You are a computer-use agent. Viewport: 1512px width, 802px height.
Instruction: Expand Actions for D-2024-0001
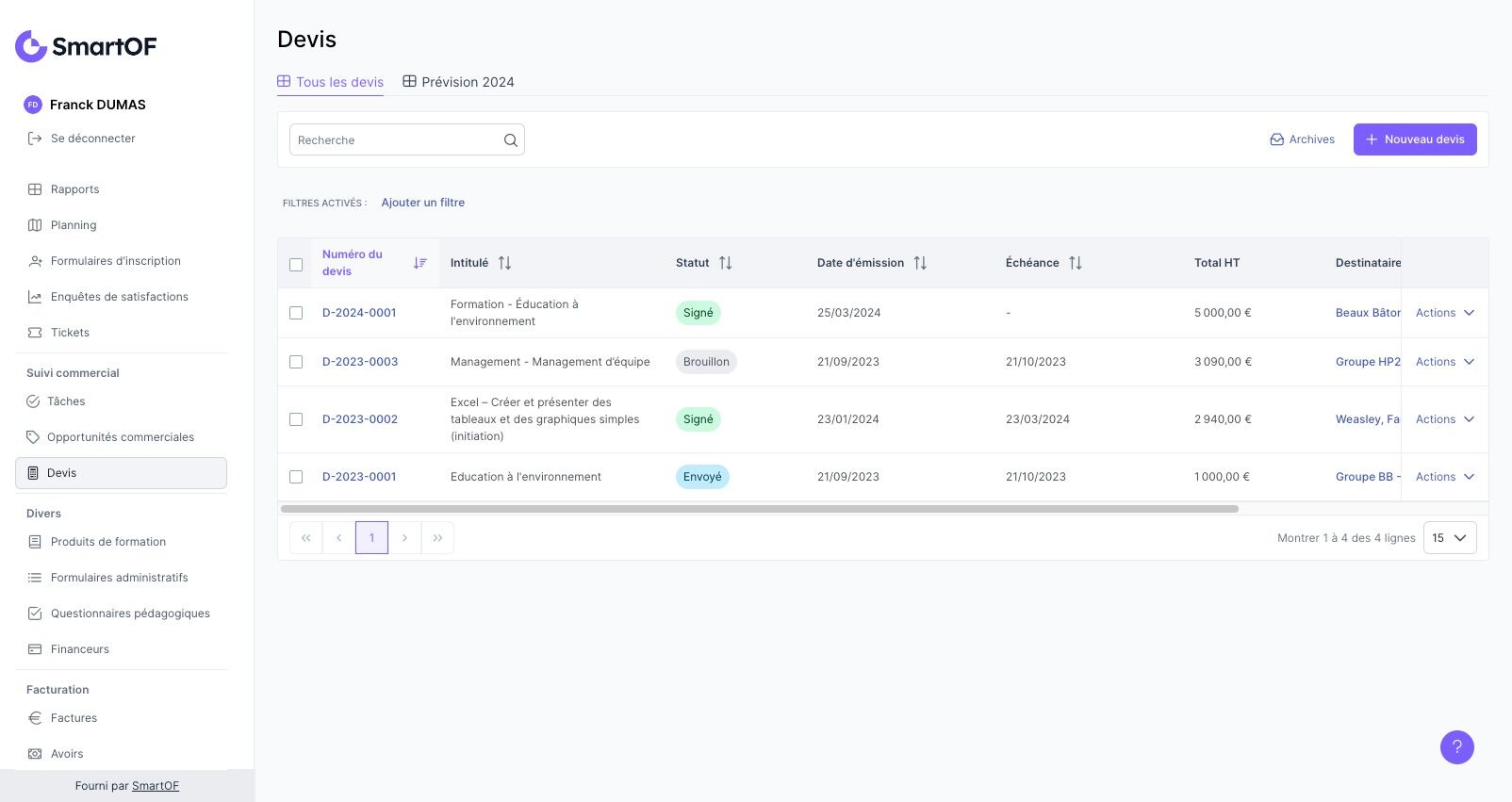1445,313
